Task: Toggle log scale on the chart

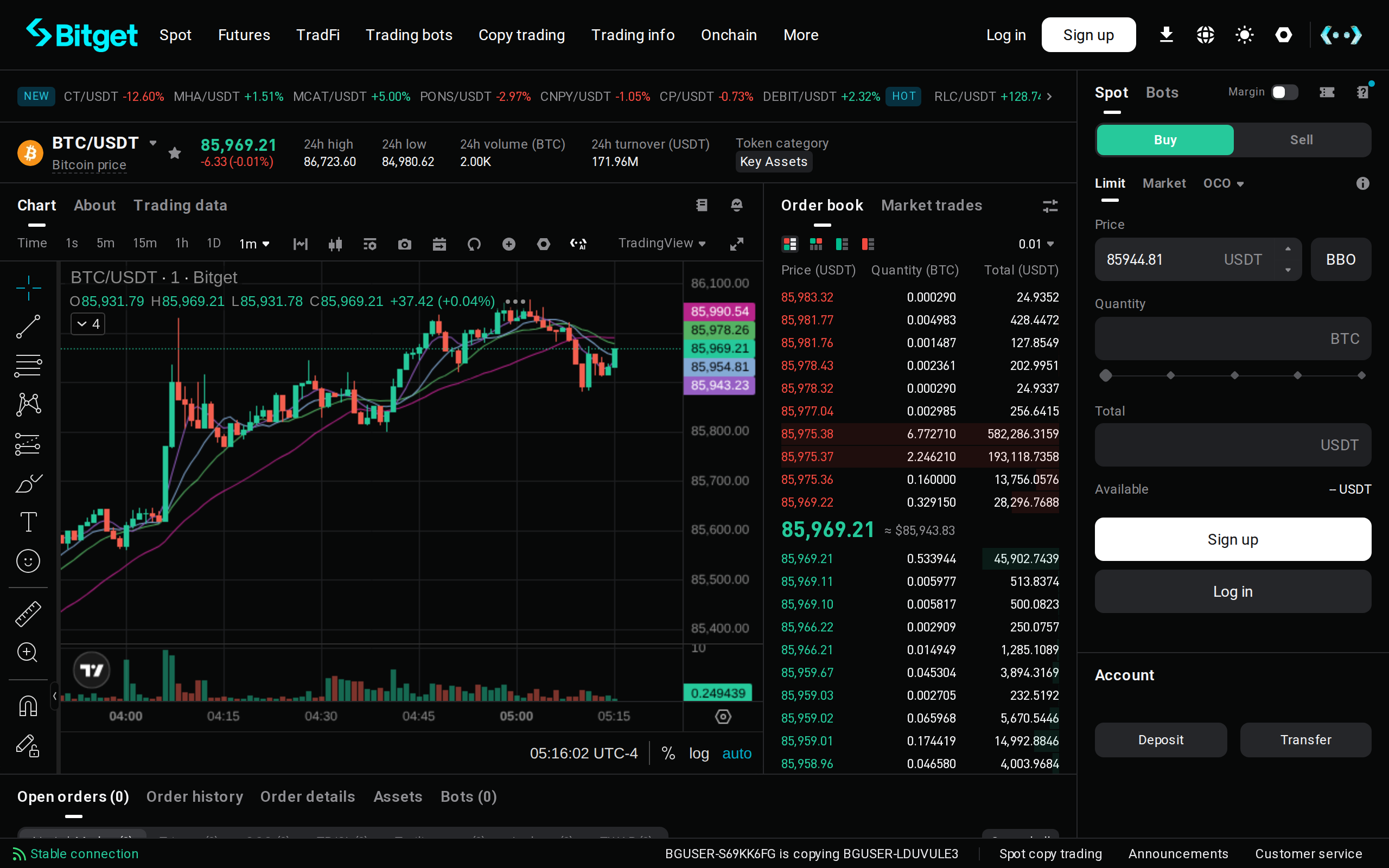Action: tap(698, 753)
